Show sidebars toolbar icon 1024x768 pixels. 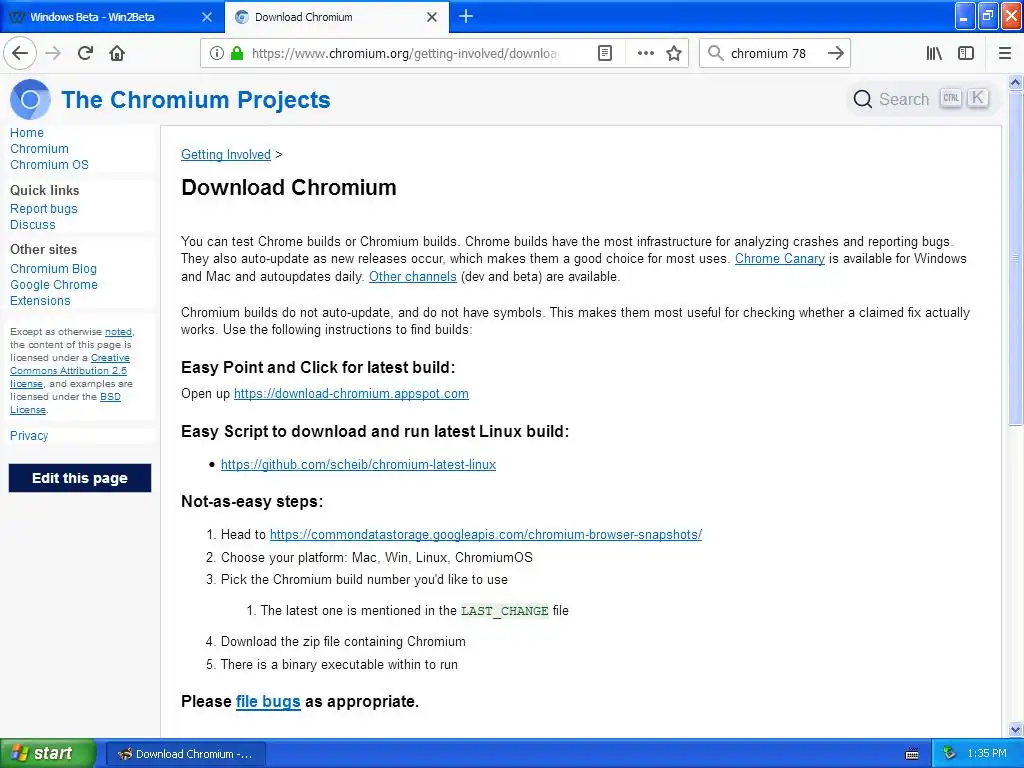tap(966, 53)
